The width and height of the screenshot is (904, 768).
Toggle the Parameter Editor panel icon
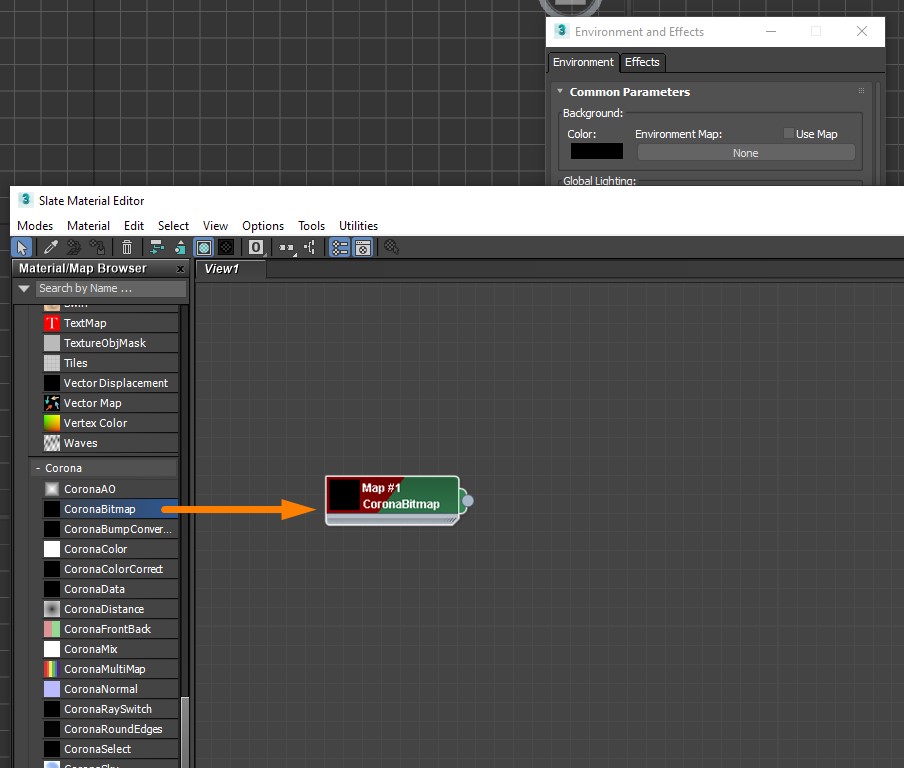tap(363, 248)
